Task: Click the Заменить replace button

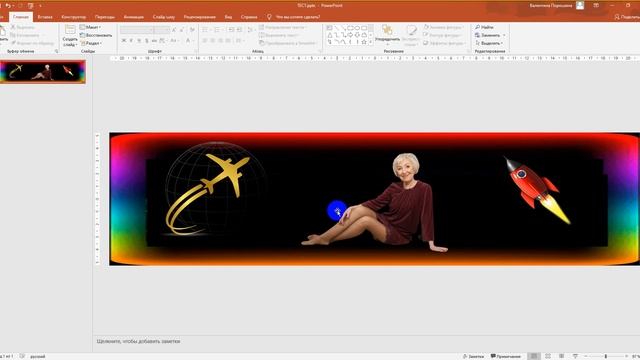Action: [490, 35]
